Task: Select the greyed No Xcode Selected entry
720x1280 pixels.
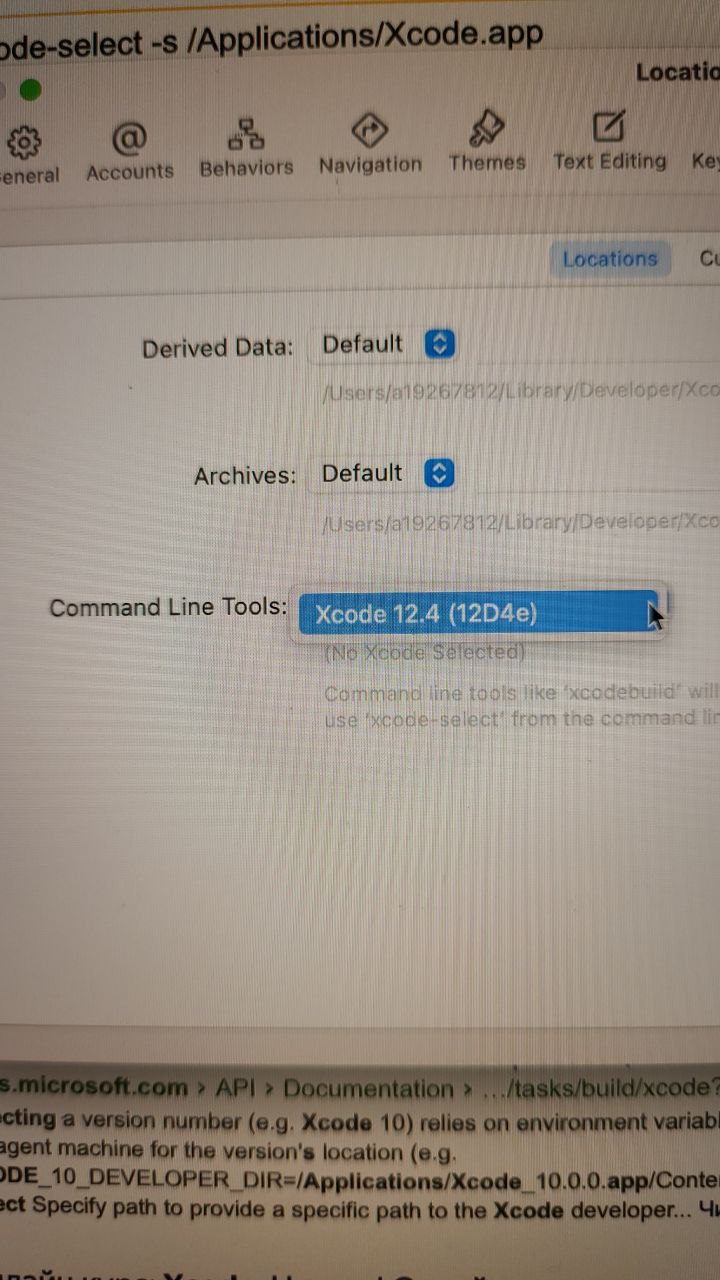Action: [x=425, y=653]
